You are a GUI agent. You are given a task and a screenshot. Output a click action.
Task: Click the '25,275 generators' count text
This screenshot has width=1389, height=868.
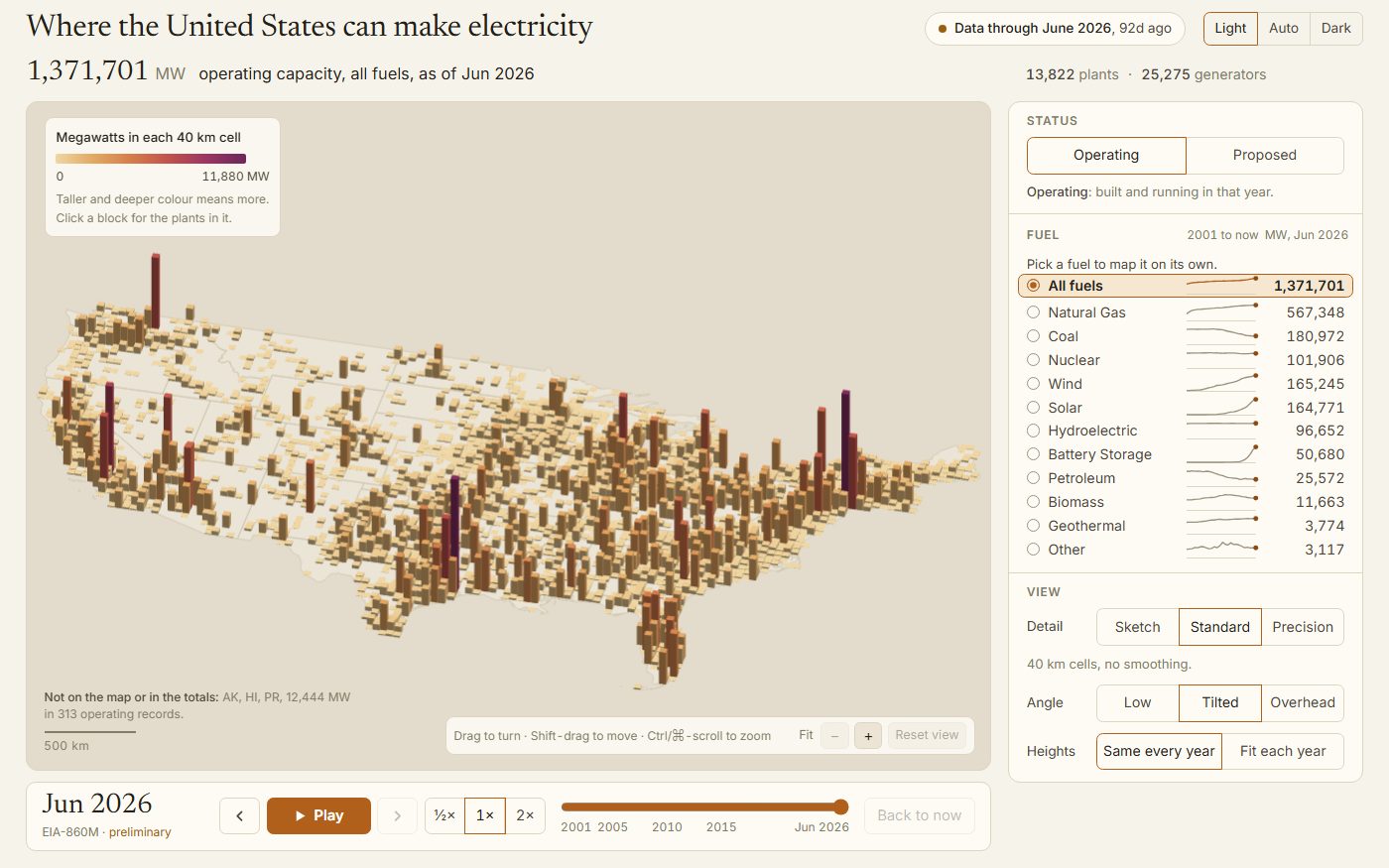tap(1203, 74)
